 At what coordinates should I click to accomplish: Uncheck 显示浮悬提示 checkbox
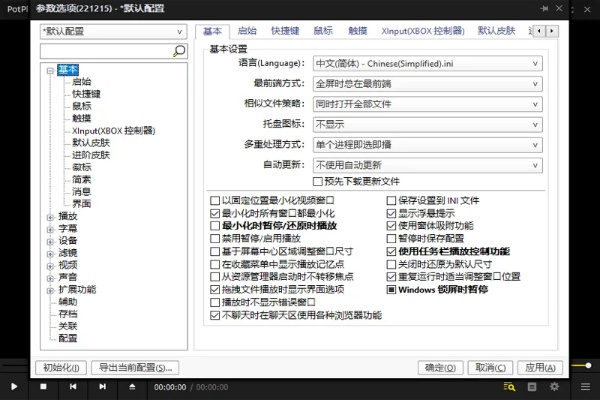(x=392, y=214)
